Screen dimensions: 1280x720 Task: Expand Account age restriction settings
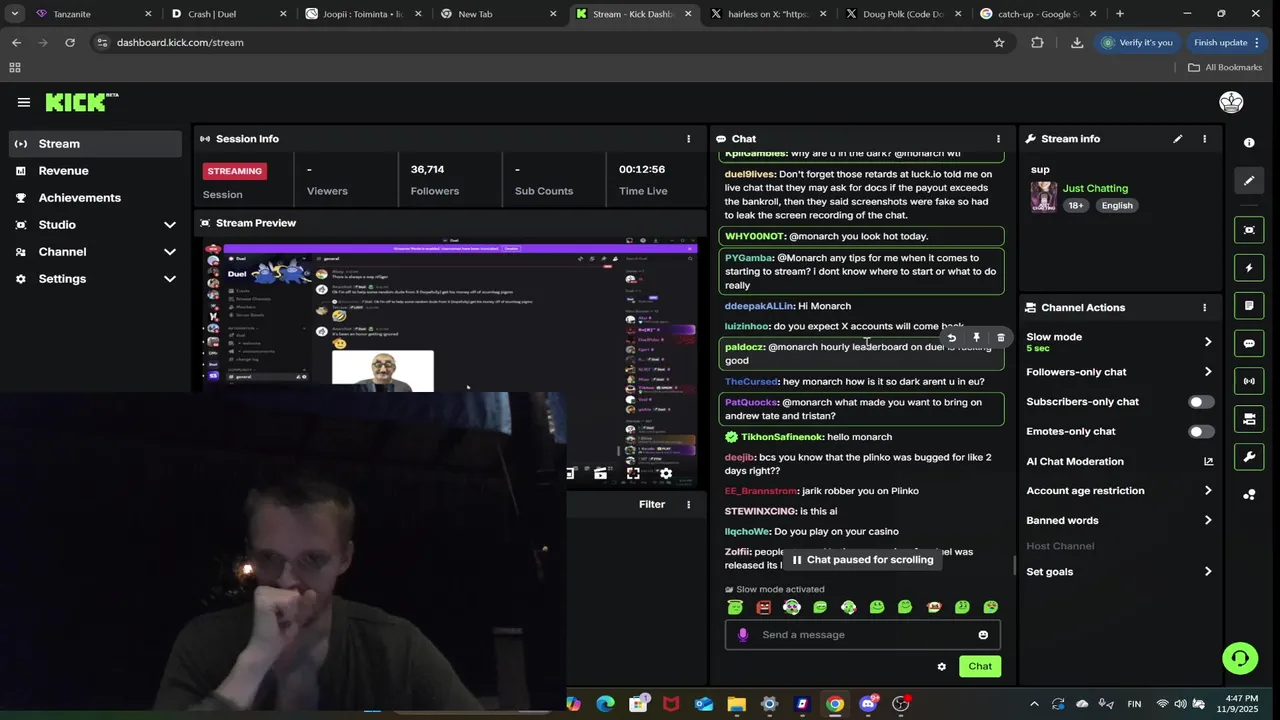(1208, 491)
